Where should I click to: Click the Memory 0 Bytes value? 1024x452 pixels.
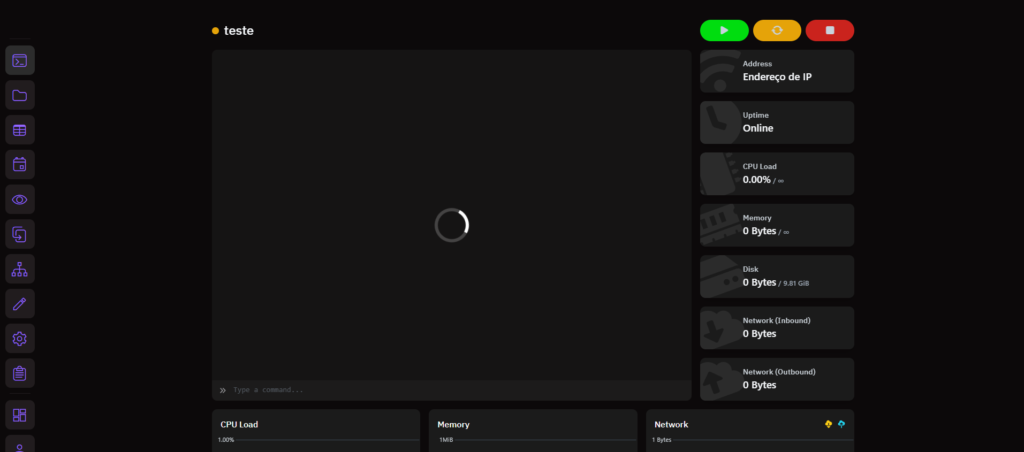click(x=760, y=231)
